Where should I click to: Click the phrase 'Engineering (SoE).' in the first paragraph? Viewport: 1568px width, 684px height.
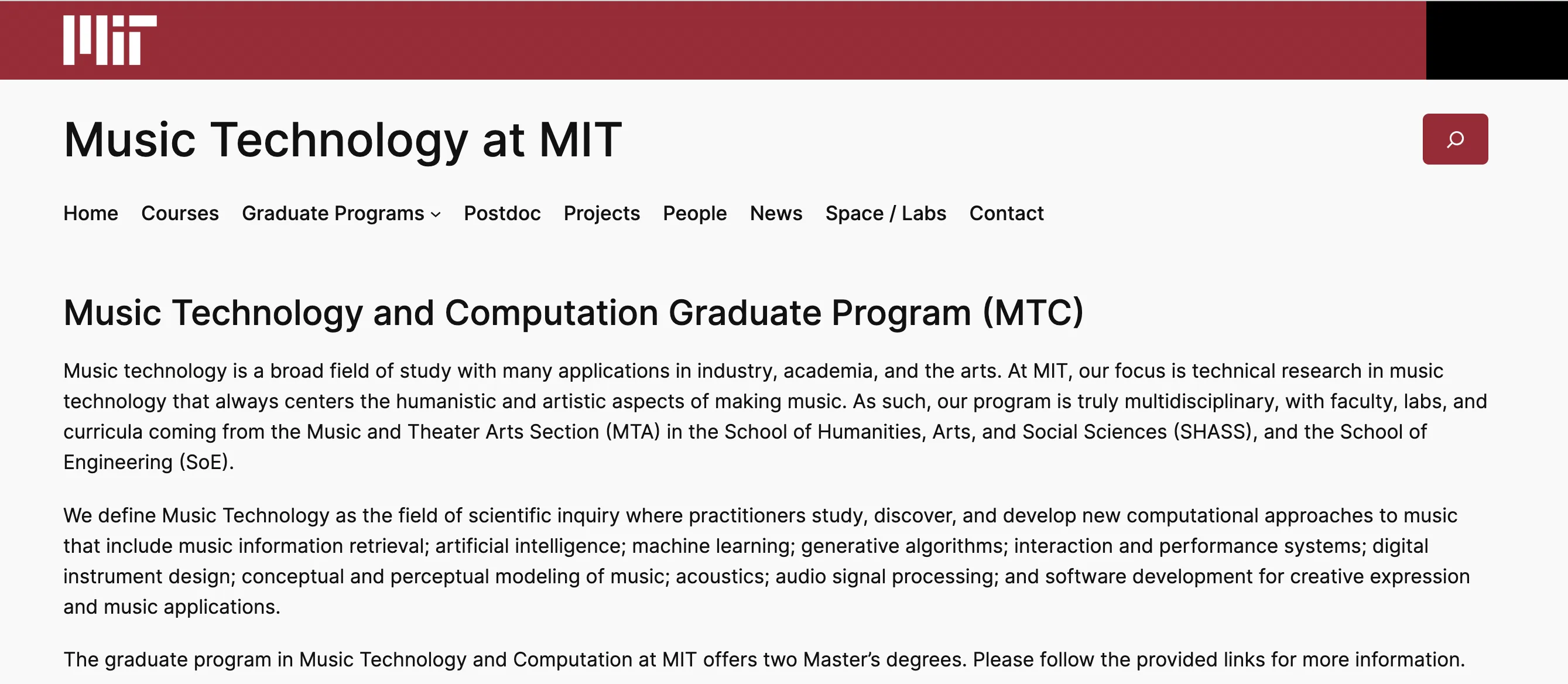pyautogui.click(x=149, y=463)
